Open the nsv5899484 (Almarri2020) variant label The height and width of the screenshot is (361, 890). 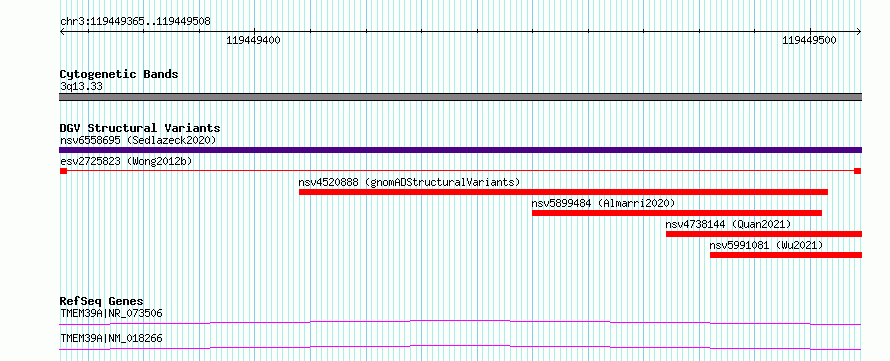tap(603, 203)
